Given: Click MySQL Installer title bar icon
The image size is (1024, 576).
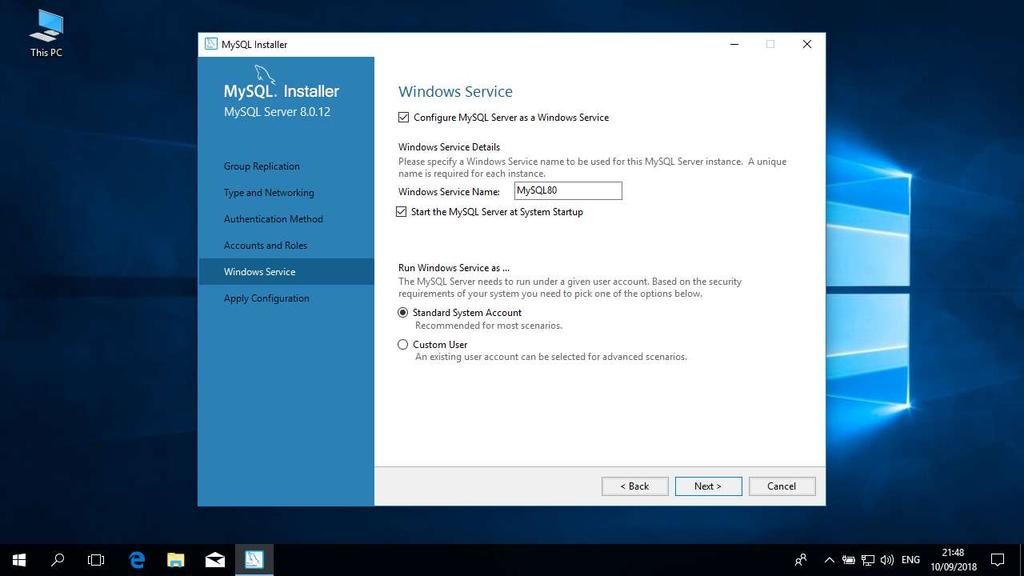Looking at the screenshot, I should click(211, 44).
